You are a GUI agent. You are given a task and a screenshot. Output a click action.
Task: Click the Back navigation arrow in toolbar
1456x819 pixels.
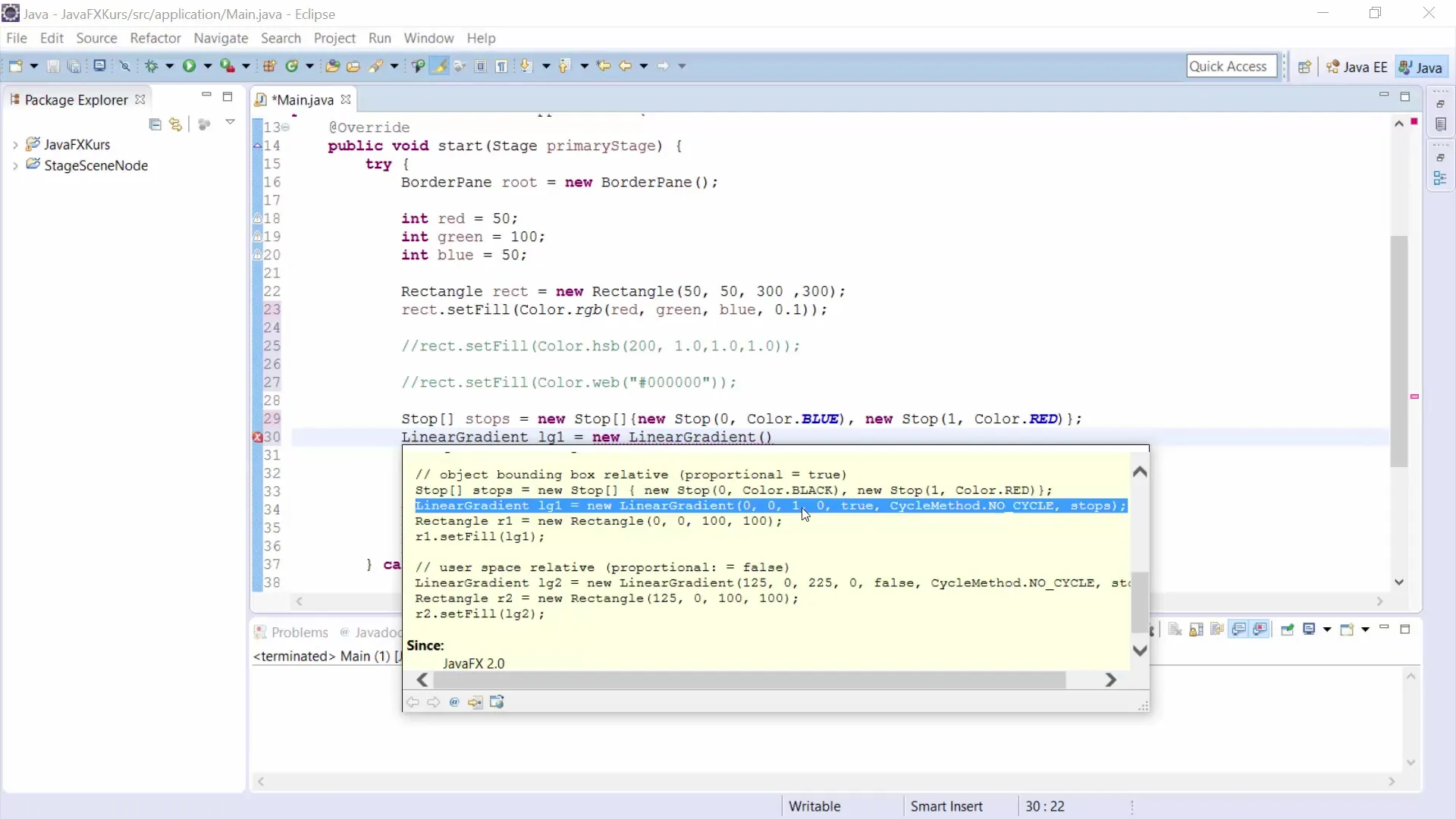(x=626, y=66)
